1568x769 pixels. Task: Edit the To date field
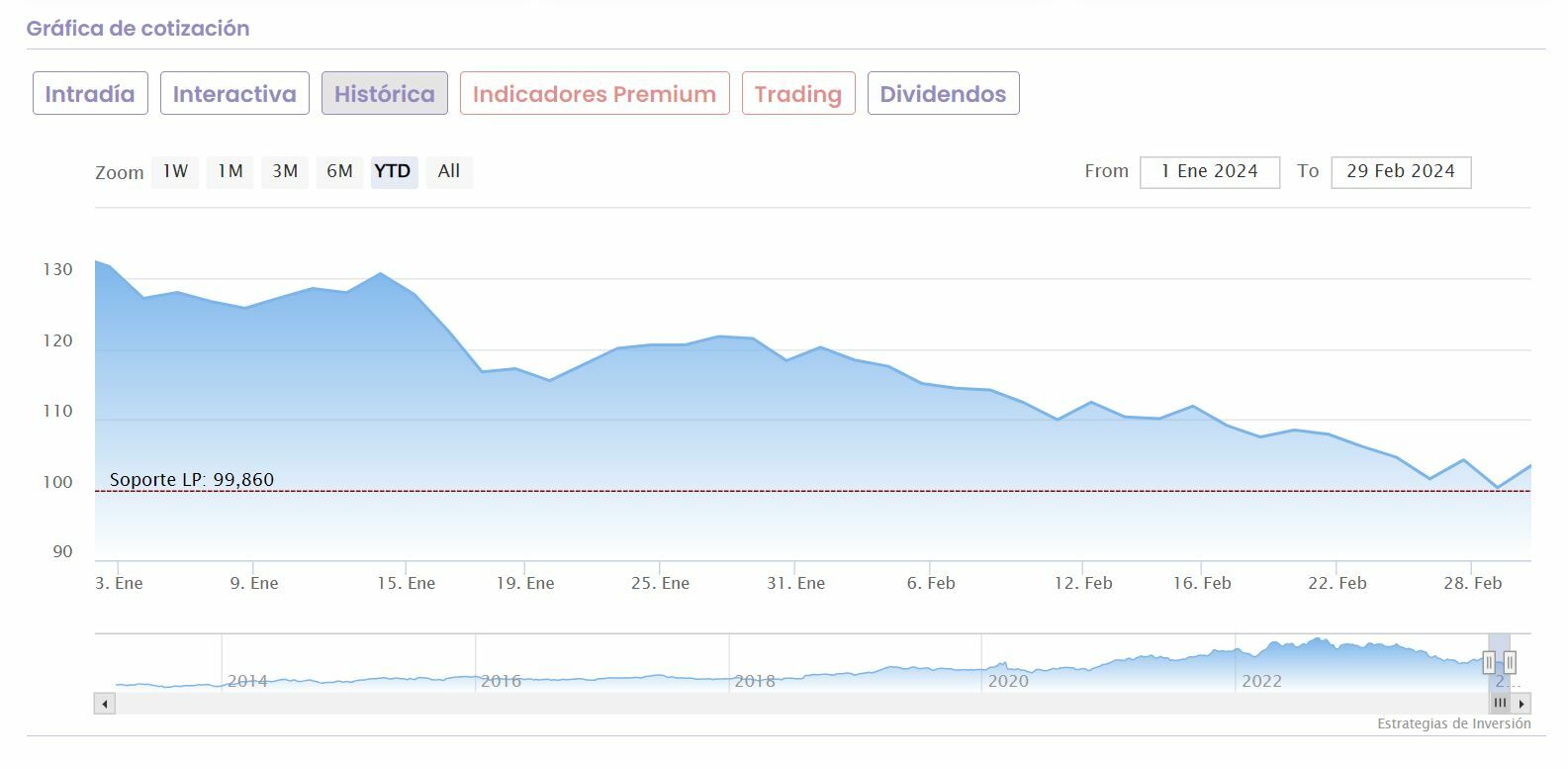click(x=1401, y=172)
